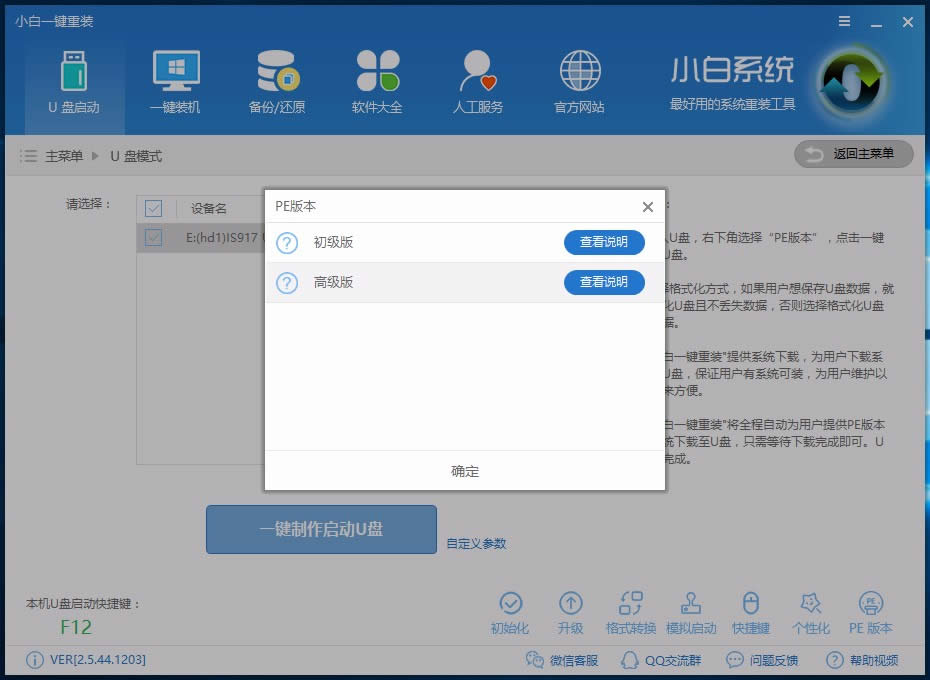Select the 一键装机 reinstall icon
930x680 pixels.
click(x=175, y=80)
